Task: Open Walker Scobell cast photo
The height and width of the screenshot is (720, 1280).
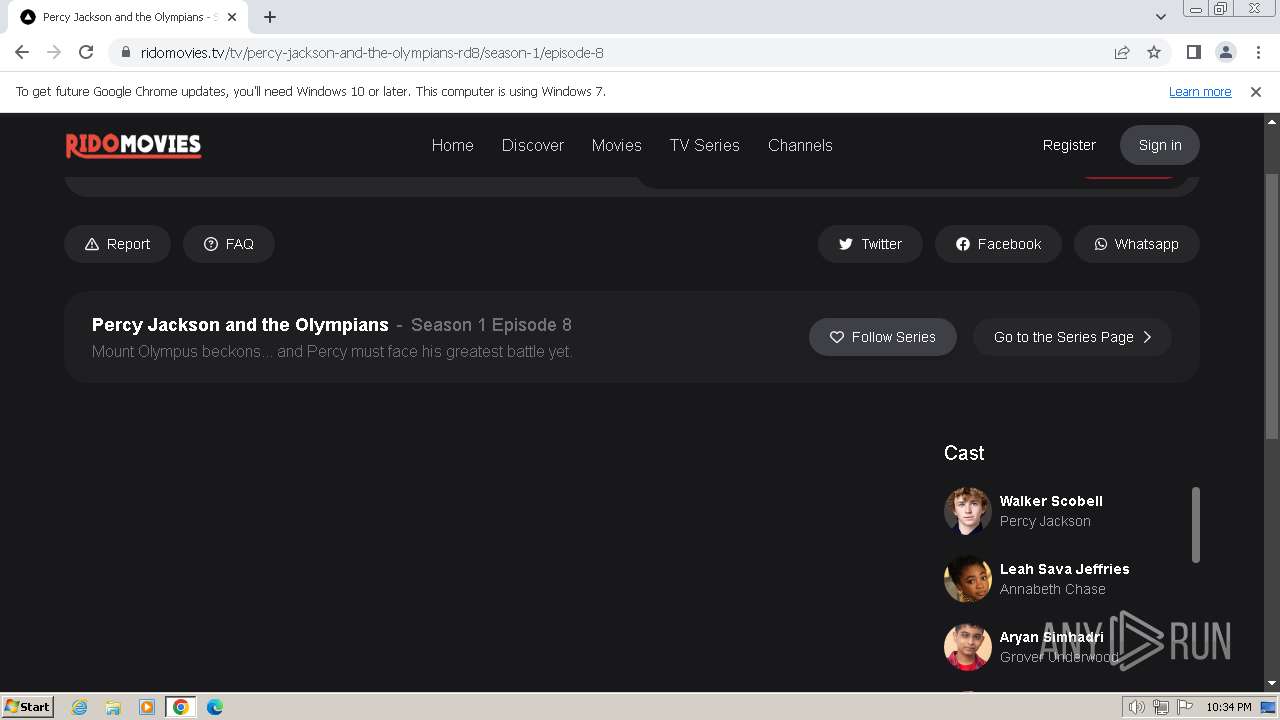Action: [967, 511]
